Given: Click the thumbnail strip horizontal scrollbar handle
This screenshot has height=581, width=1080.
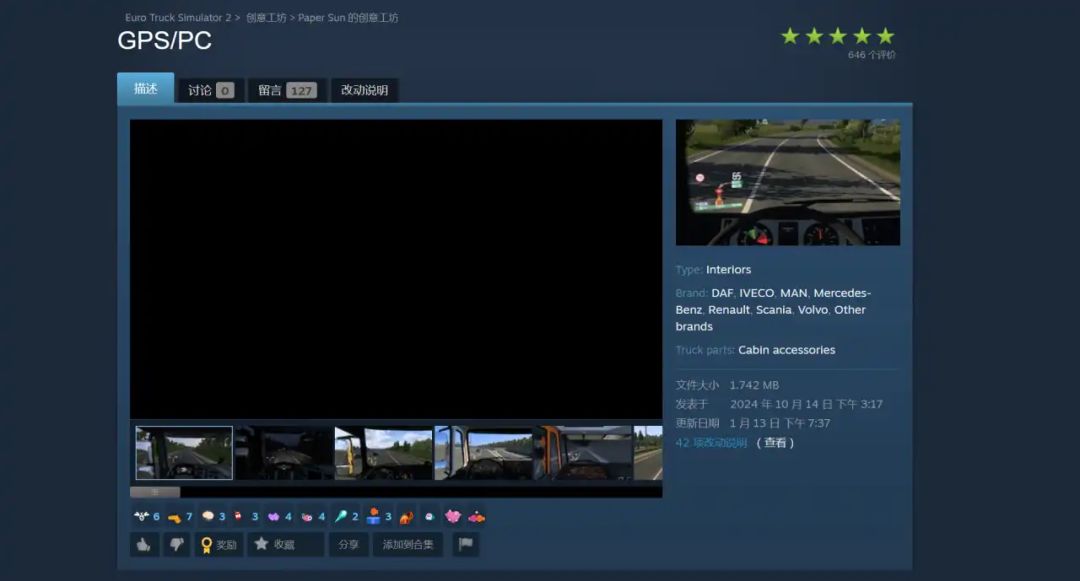Looking at the screenshot, I should tap(155, 492).
